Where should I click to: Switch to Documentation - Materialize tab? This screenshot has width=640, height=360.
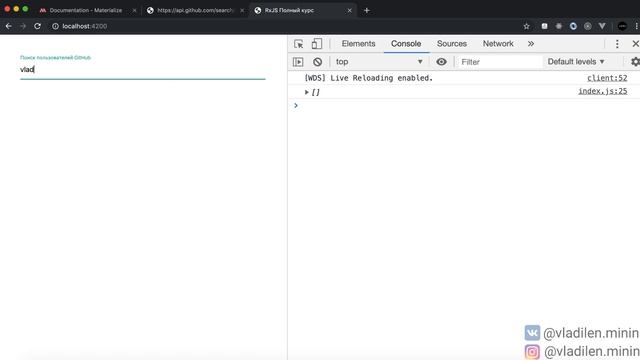tap(85, 10)
